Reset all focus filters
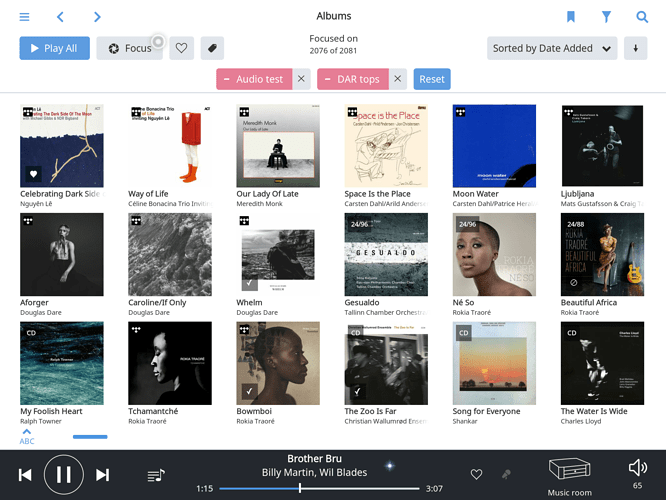 [432, 79]
